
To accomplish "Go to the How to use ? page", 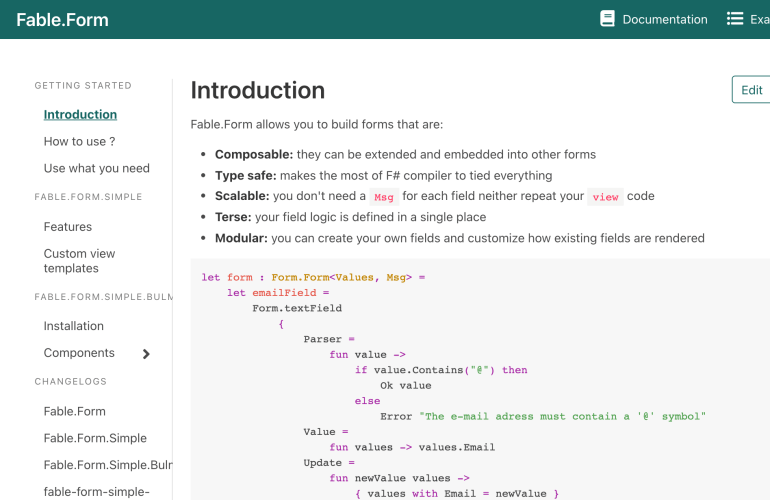I will point(79,142).
